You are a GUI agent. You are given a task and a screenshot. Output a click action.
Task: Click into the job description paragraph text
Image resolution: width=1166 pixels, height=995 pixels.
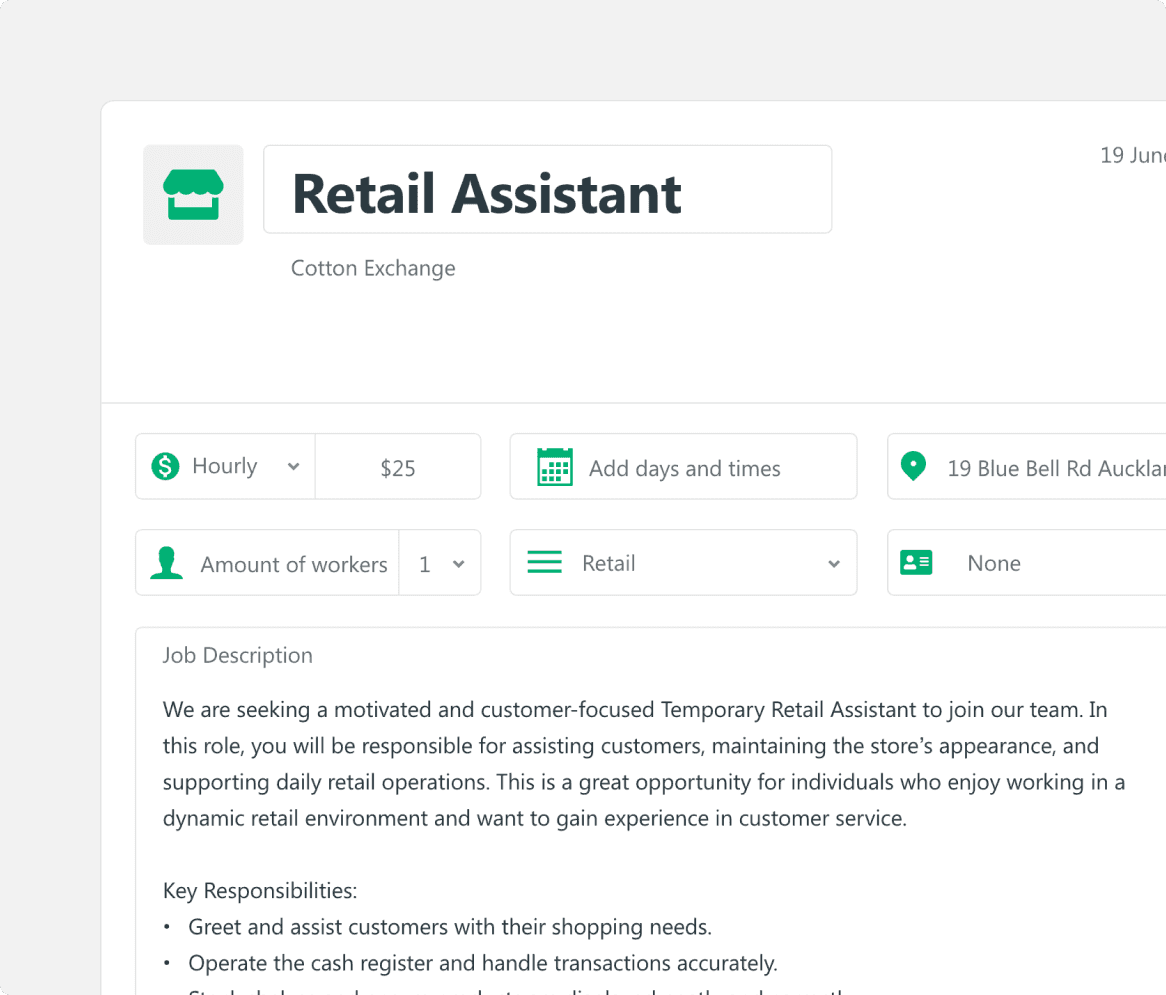640,764
